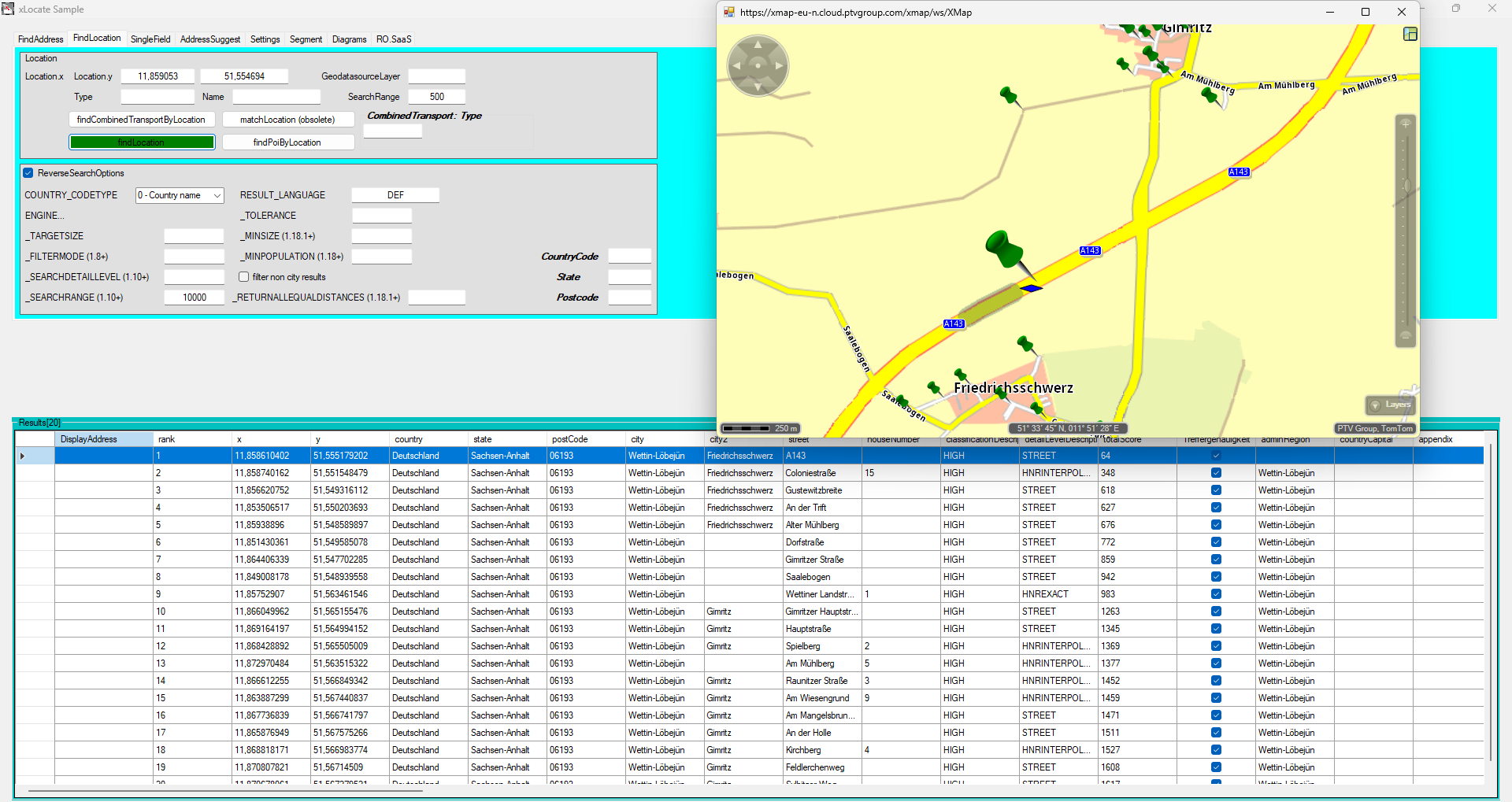Image resolution: width=1512 pixels, height=802 pixels.
Task: Pan the map east with the right arrow
Action: (x=779, y=66)
